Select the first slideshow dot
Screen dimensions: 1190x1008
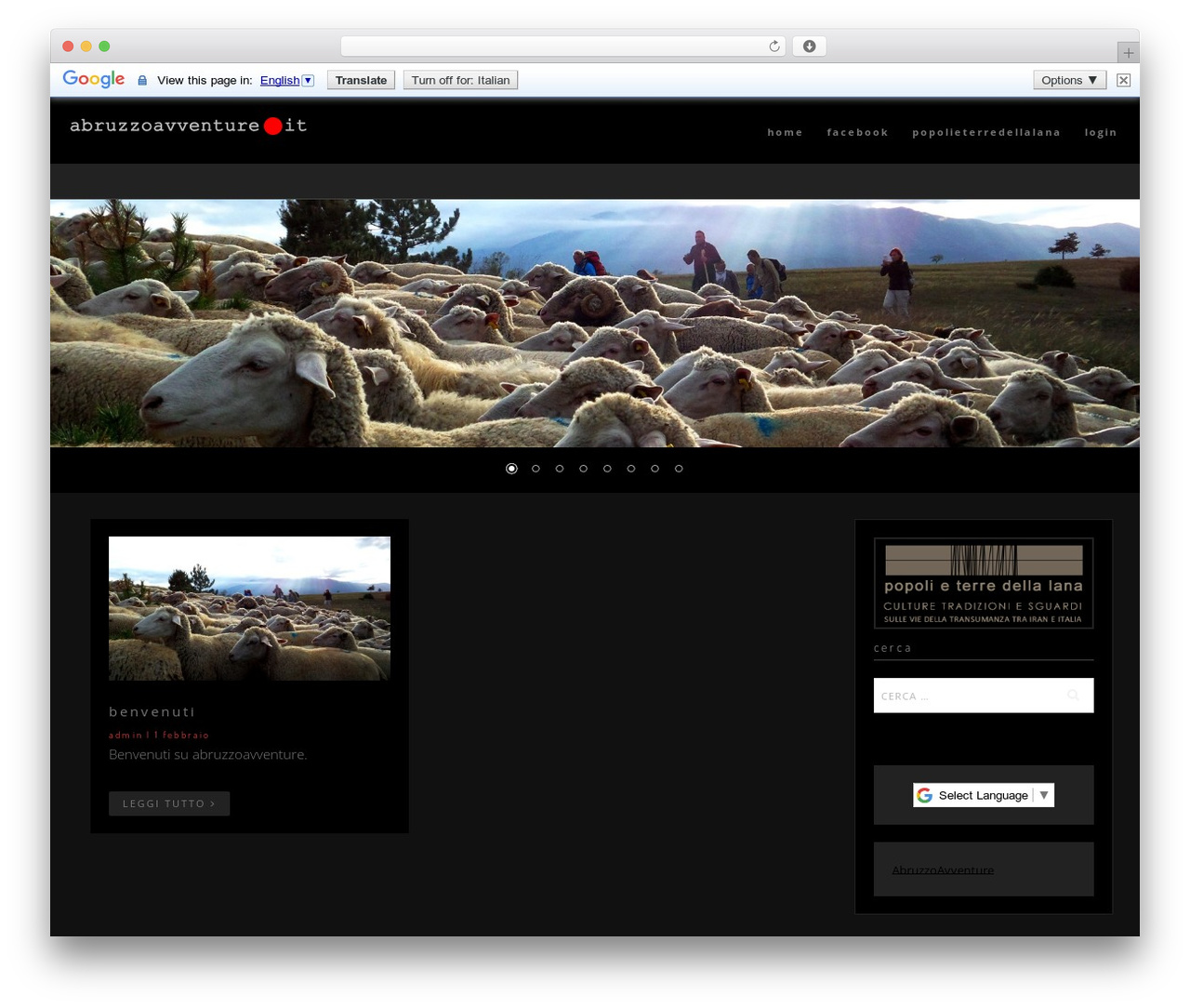tap(511, 469)
